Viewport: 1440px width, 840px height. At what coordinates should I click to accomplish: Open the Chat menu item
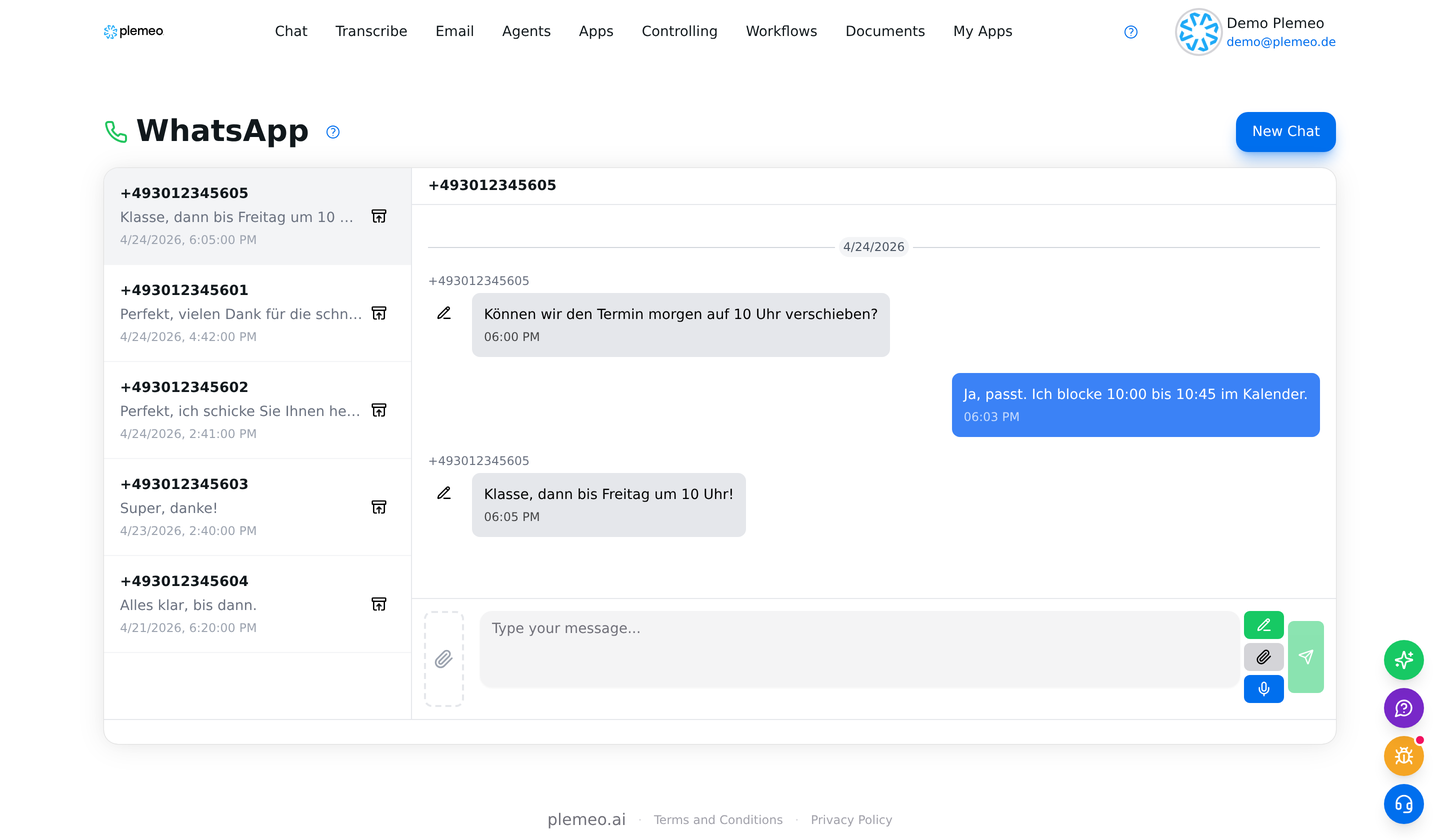(291, 31)
